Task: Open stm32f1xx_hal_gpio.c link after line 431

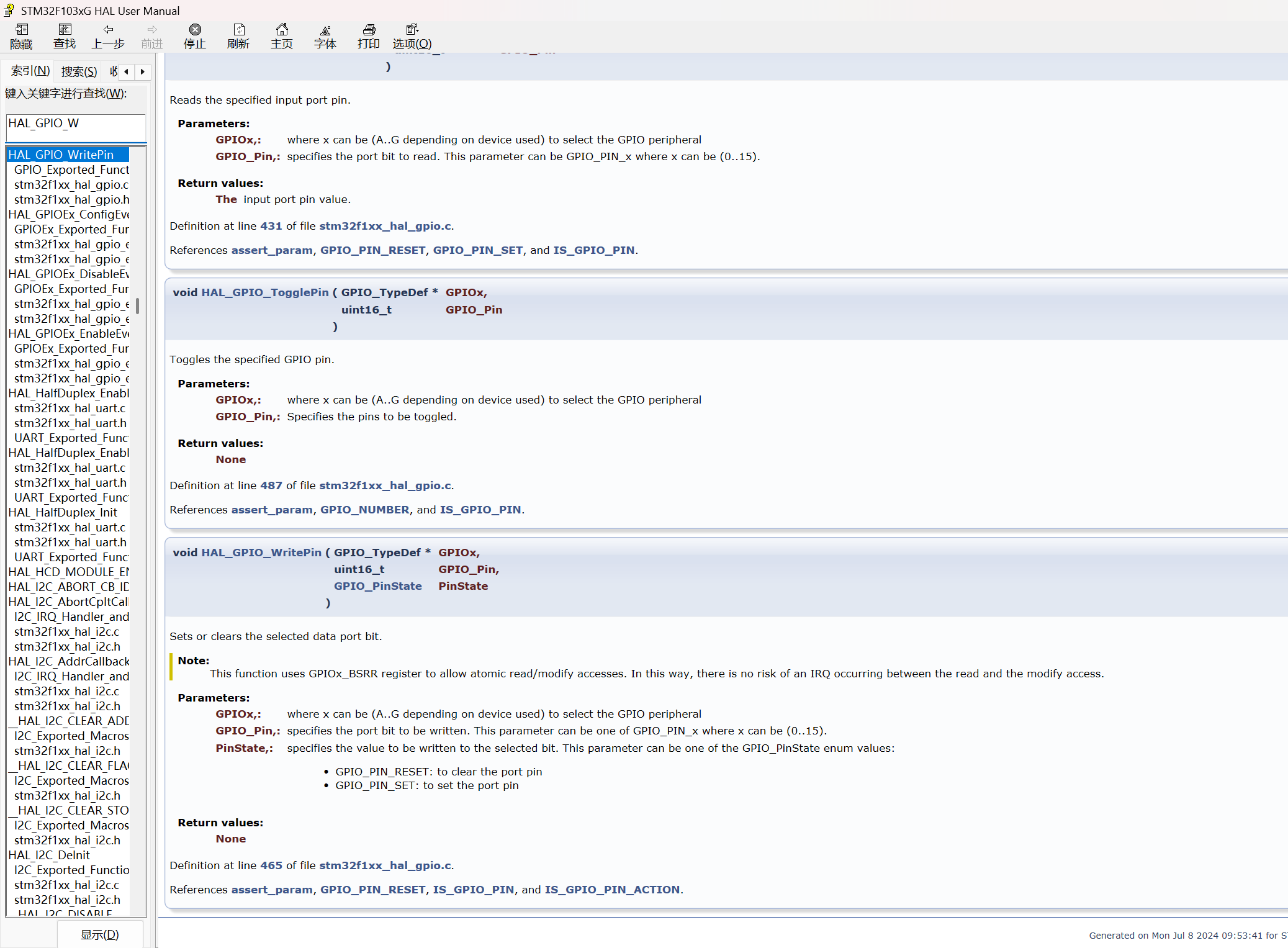Action: point(385,226)
